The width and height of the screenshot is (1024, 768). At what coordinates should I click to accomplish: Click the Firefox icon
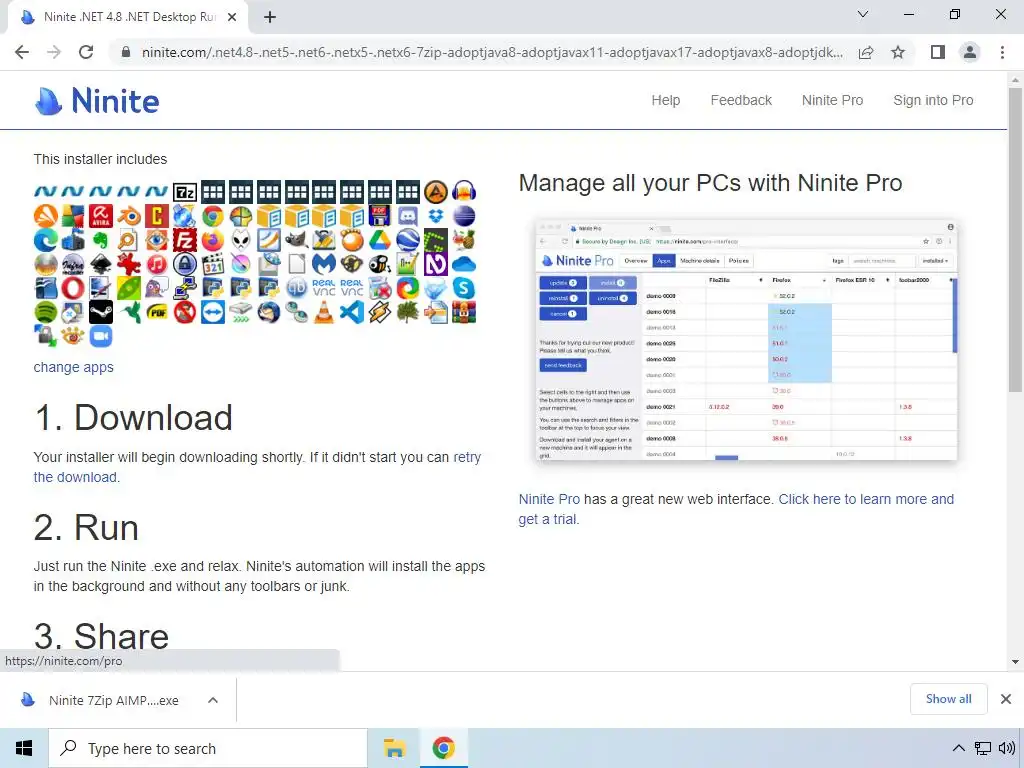pos(213,240)
